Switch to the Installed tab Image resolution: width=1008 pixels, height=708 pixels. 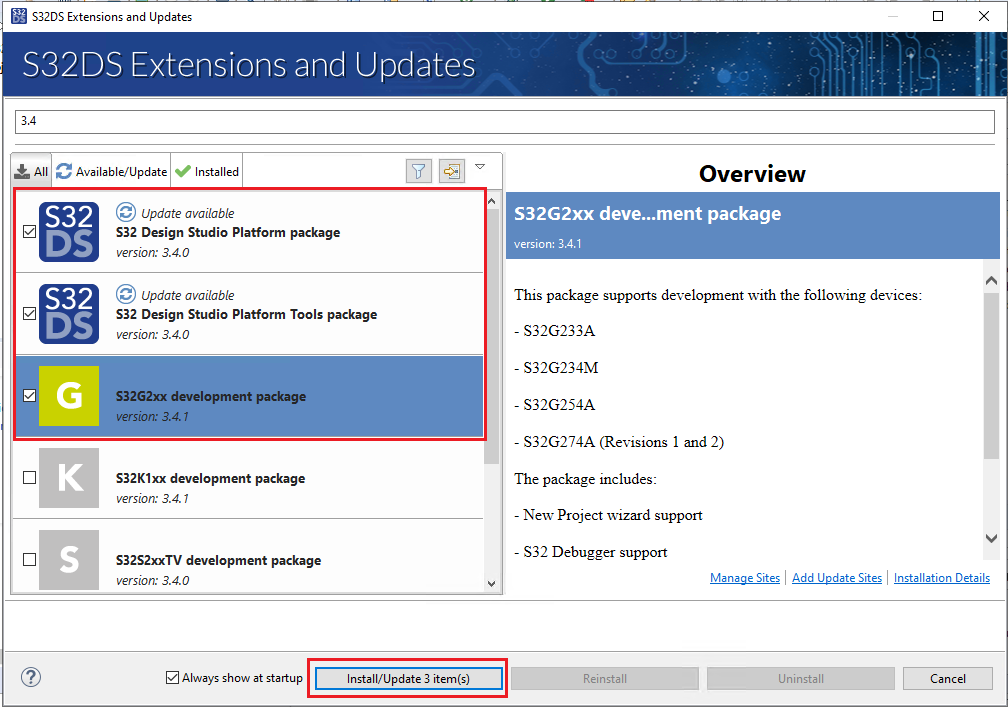[x=207, y=171]
